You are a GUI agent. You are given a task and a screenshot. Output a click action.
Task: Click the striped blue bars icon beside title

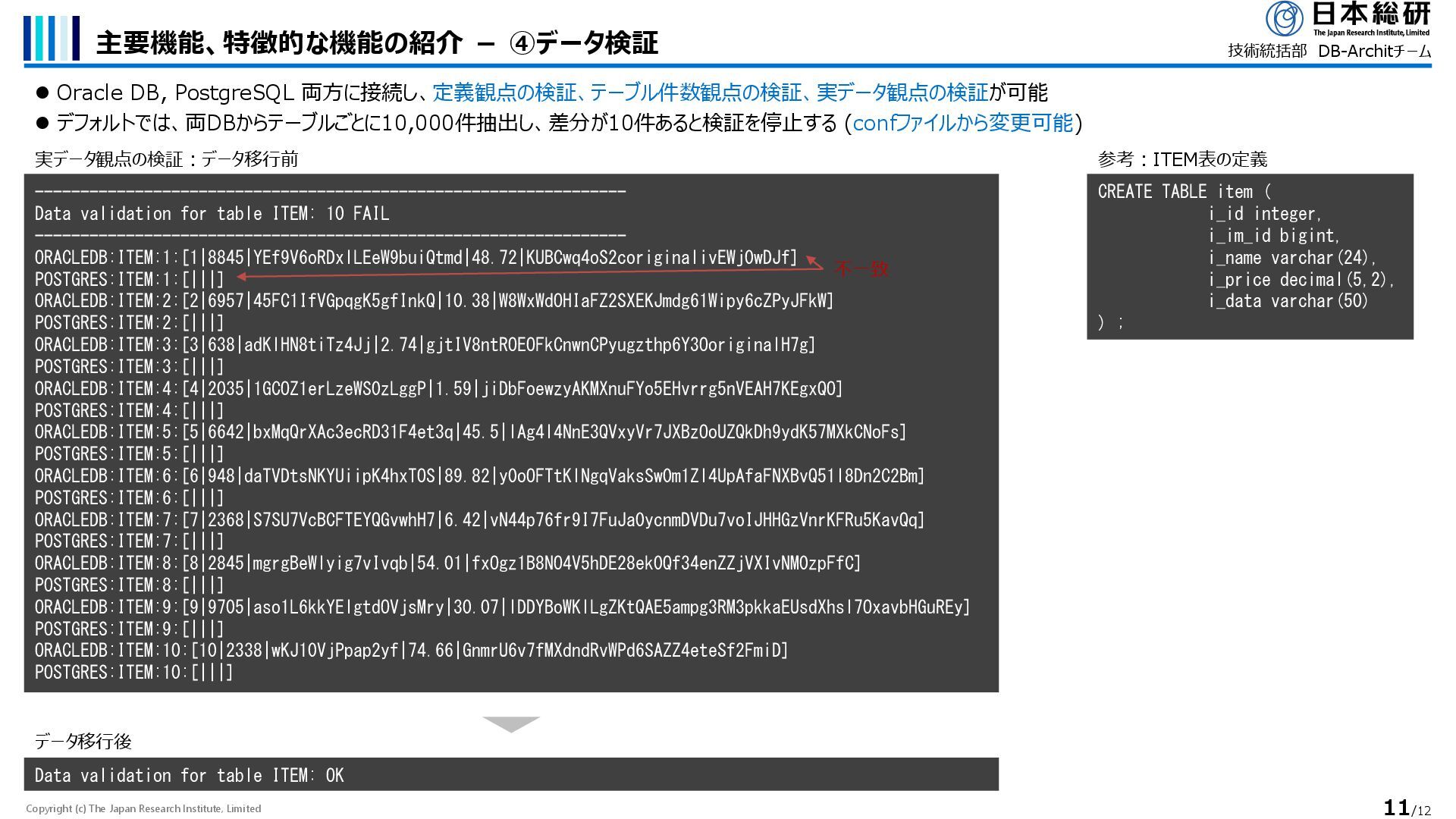pyautogui.click(x=51, y=38)
